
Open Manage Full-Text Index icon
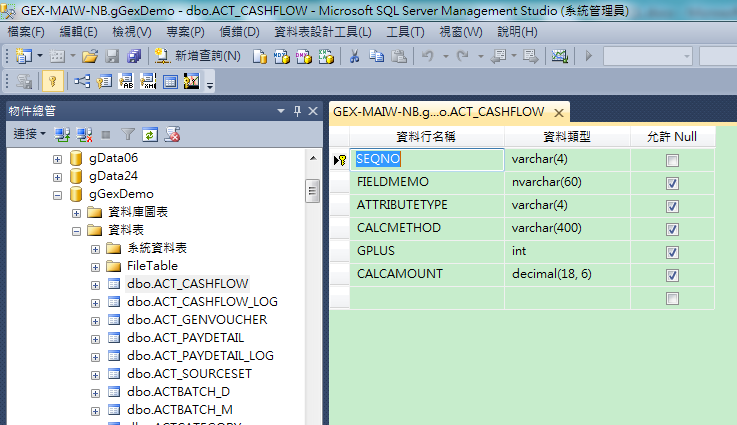(126, 81)
